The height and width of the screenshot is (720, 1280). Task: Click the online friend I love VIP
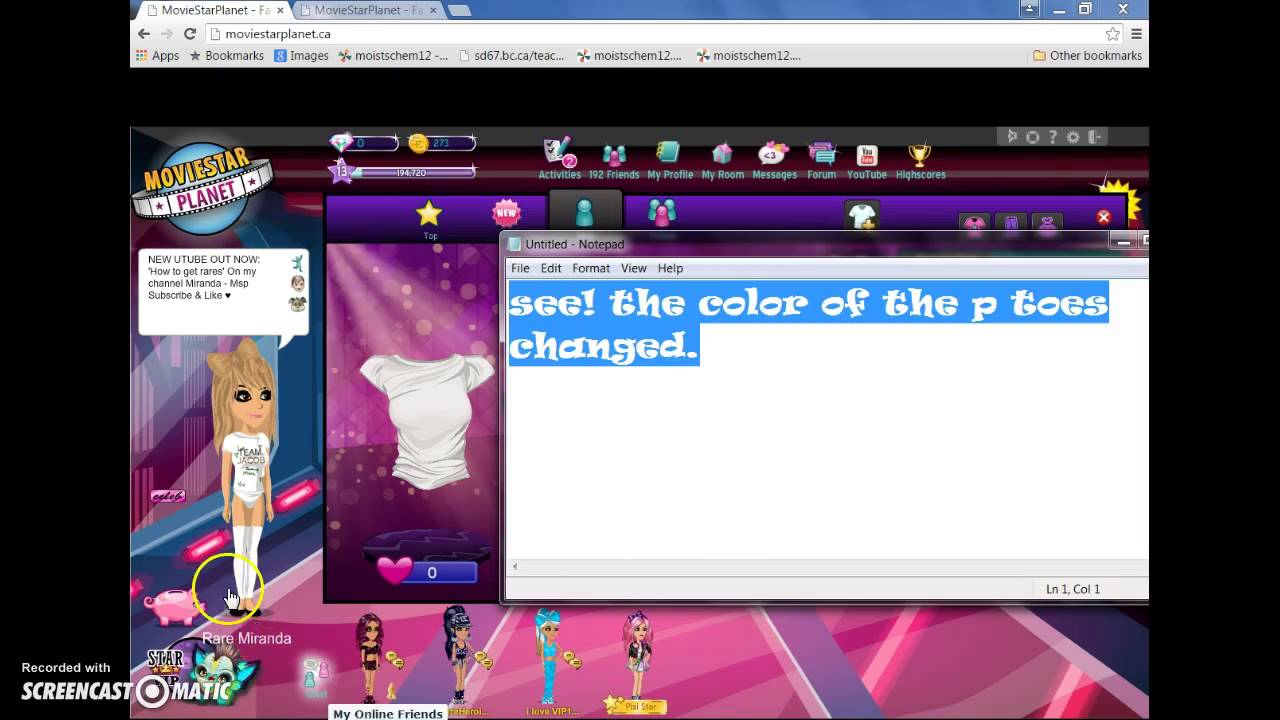coord(550,660)
